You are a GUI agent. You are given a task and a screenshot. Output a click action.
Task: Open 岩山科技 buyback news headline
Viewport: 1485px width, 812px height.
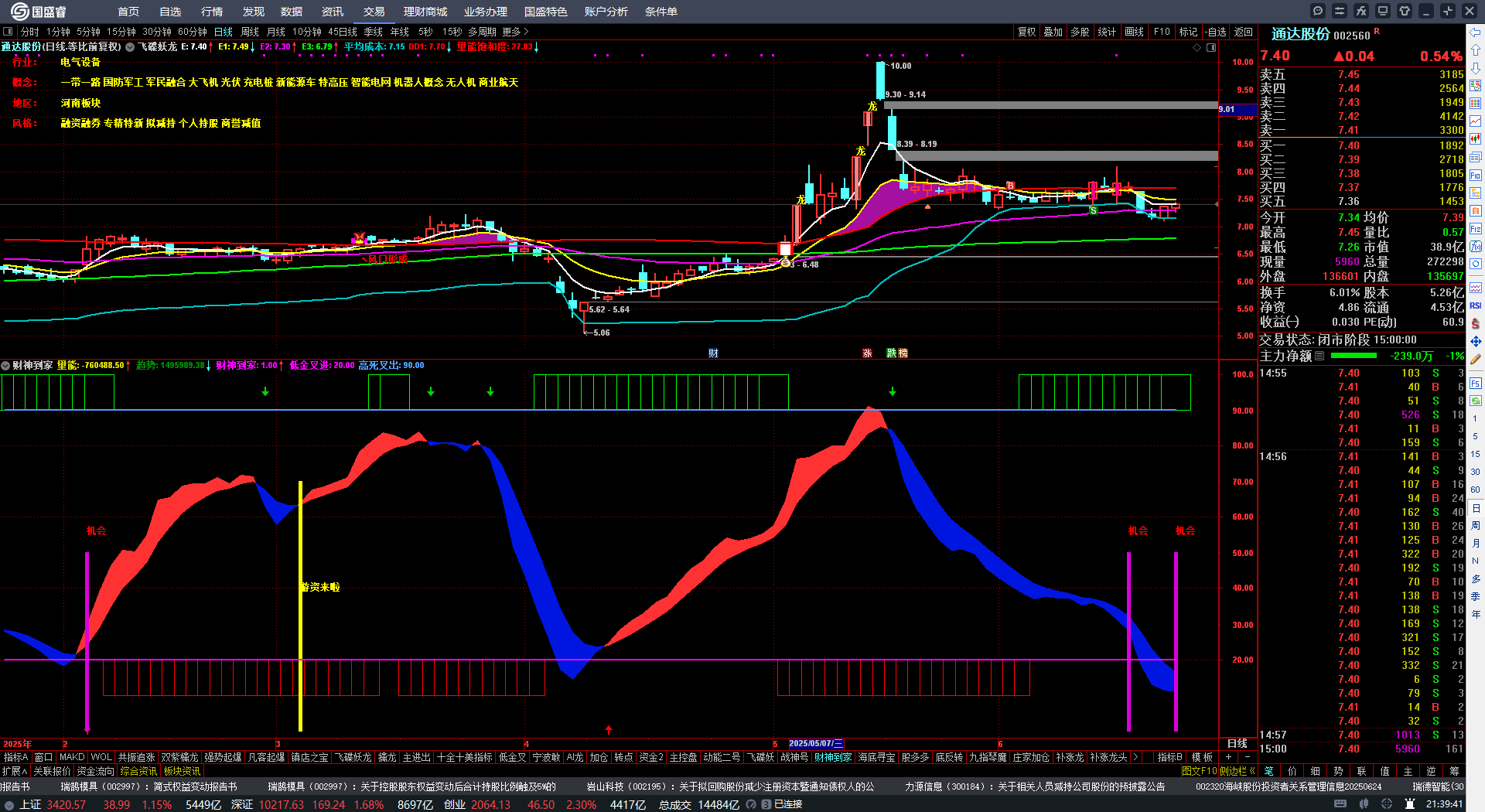[730, 786]
